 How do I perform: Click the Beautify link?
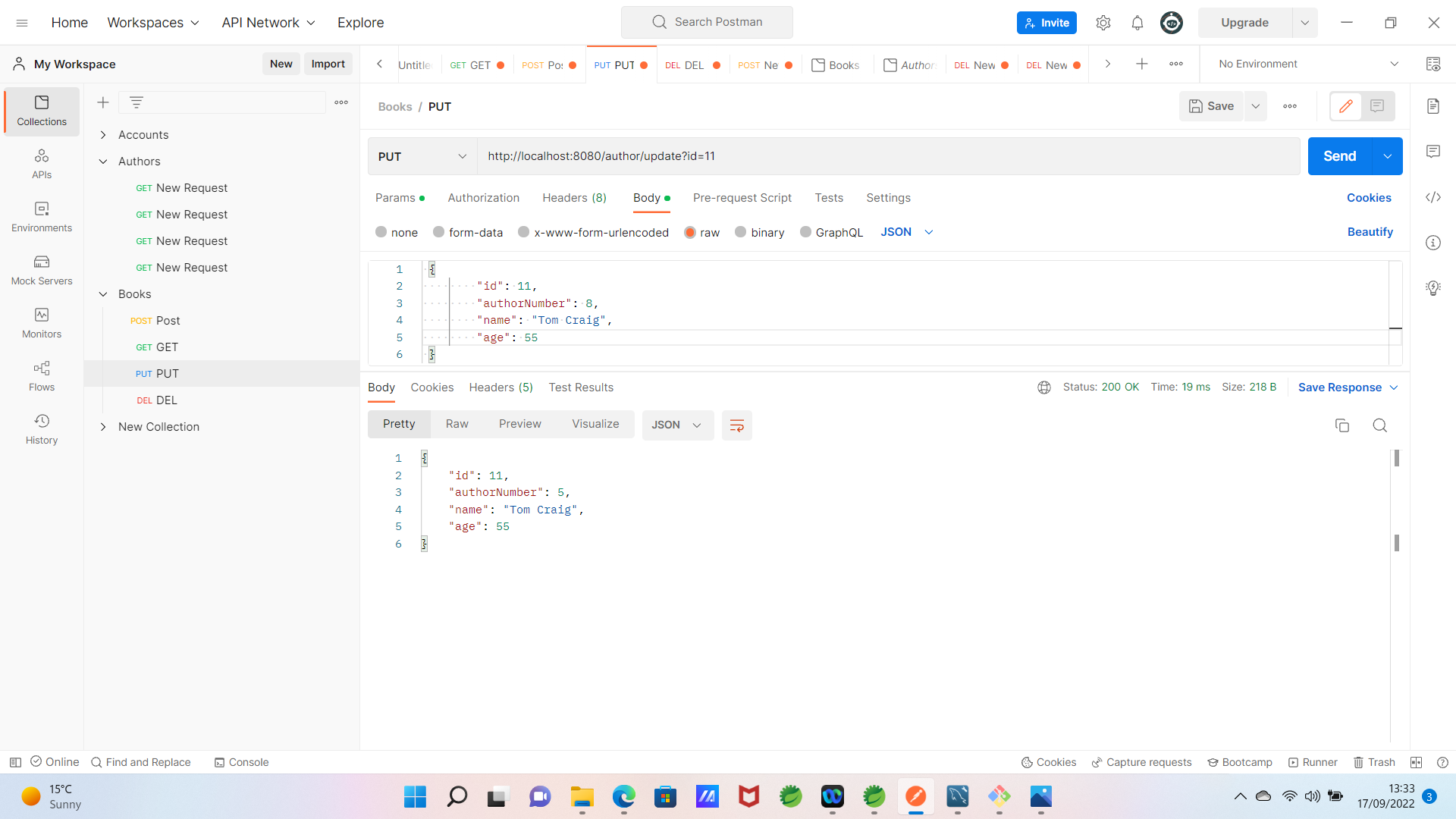pos(1370,232)
